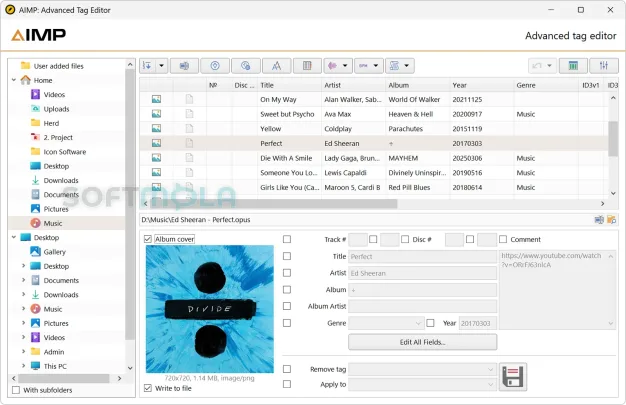This screenshot has width=626, height=405.
Task: Sort by the Year column header
Action: tap(481, 85)
